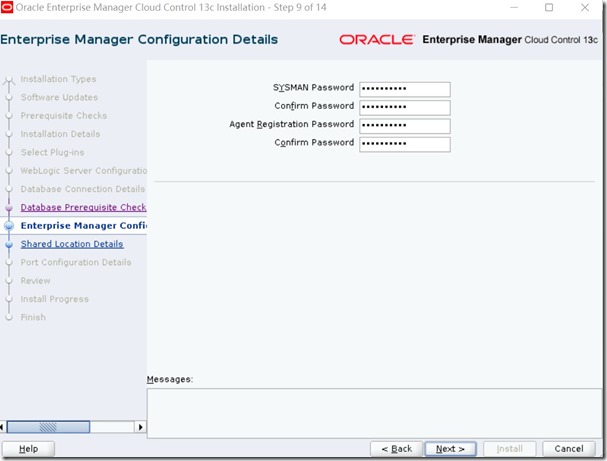This screenshot has width=607, height=461.
Task: Select the Enterprise Manager Config step
Action: pos(84,226)
